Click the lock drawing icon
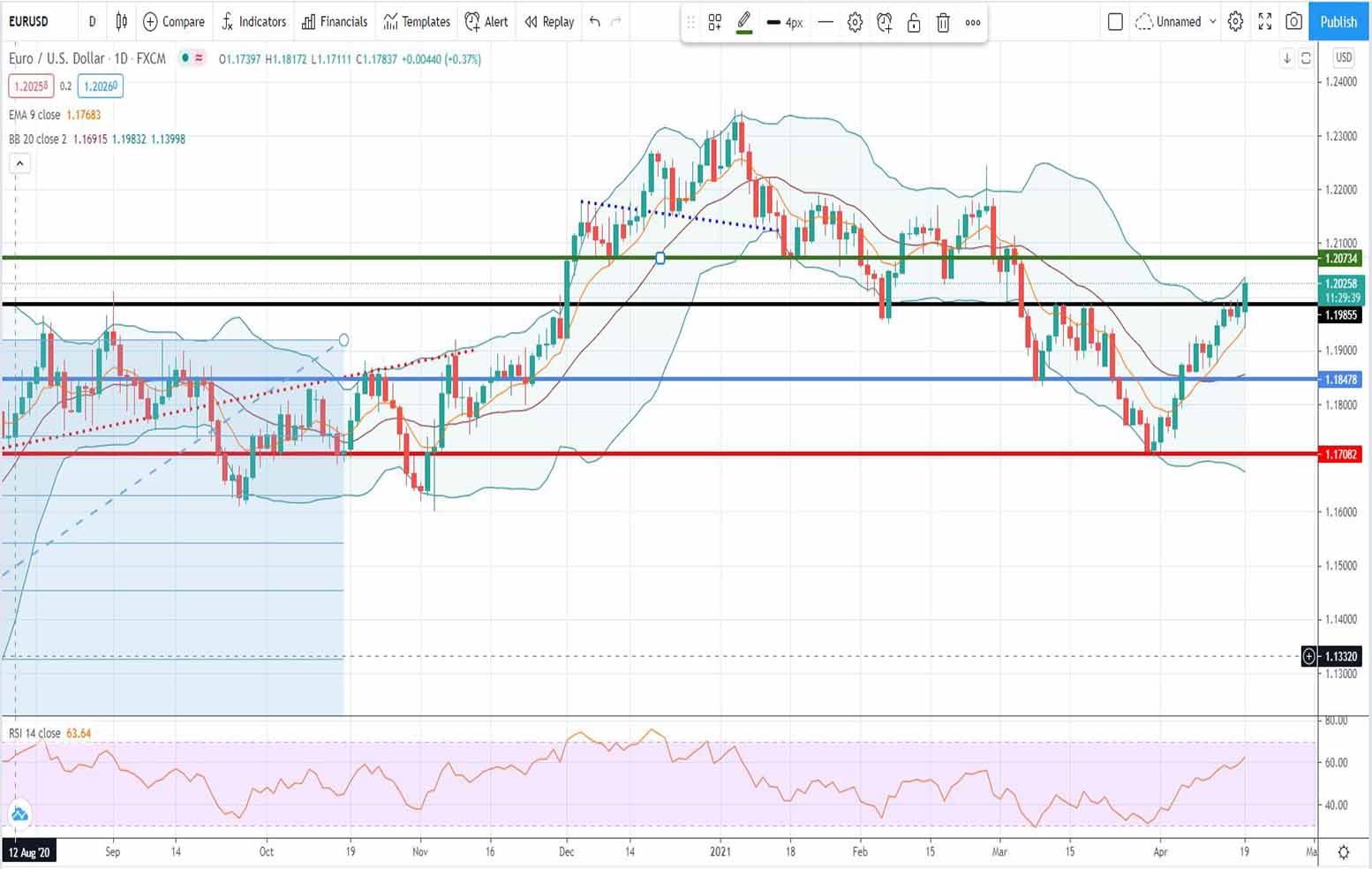The height and width of the screenshot is (869, 1372). click(914, 23)
